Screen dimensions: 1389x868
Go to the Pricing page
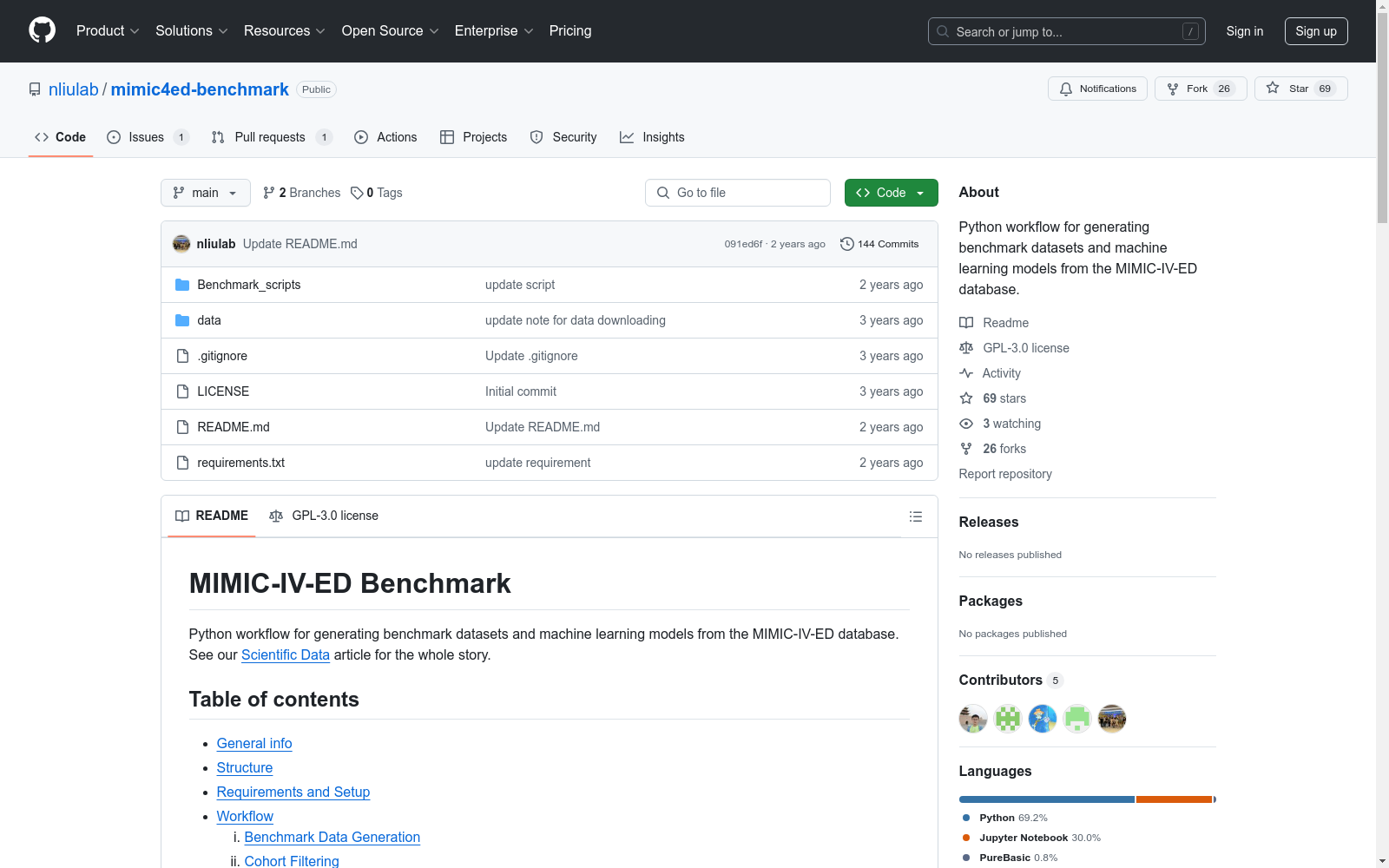pyautogui.click(x=570, y=30)
